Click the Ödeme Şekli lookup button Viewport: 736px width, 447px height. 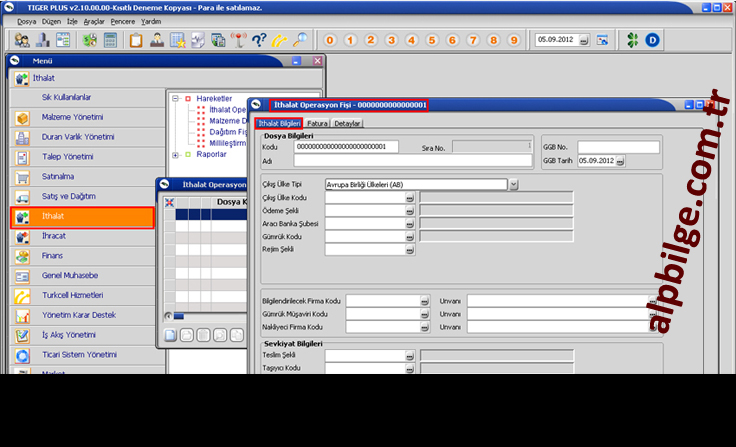(x=409, y=211)
